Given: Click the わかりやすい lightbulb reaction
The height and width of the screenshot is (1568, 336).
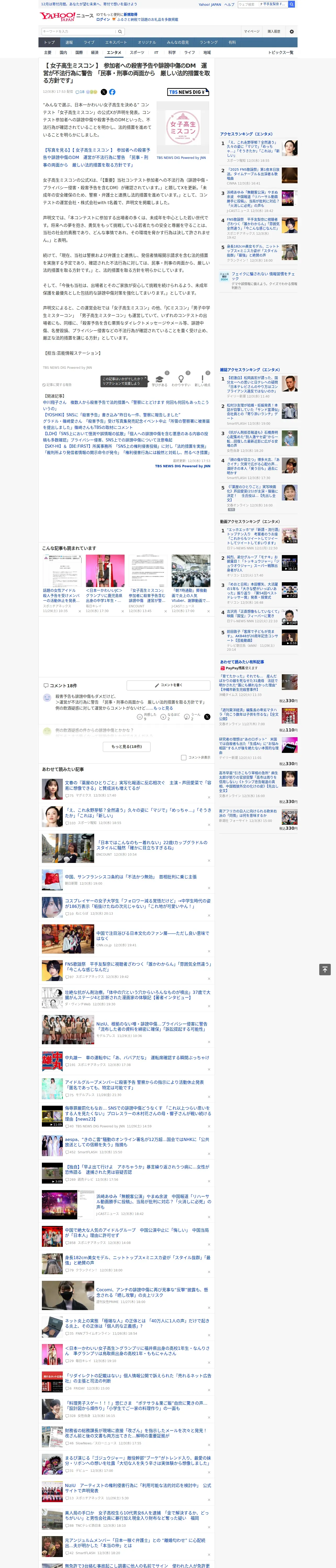Looking at the screenshot, I should (181, 379).
